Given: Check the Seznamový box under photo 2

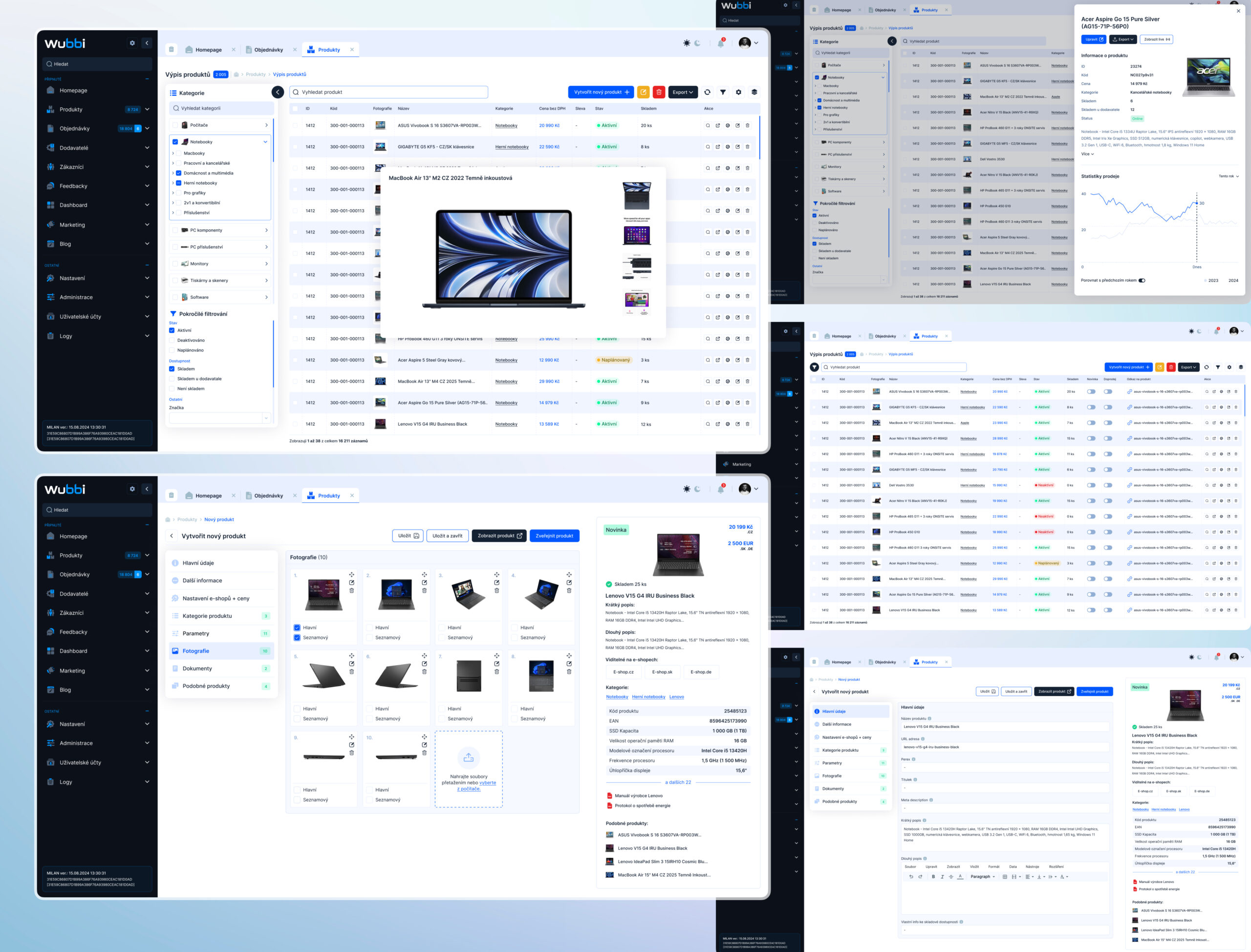Looking at the screenshot, I should click(x=369, y=637).
